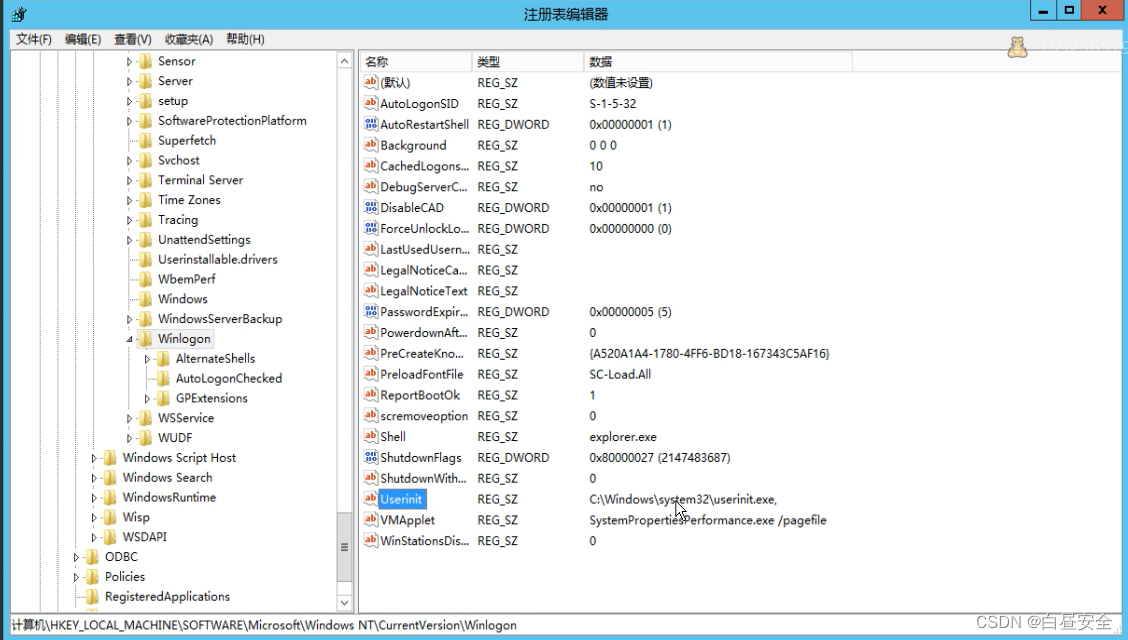Open the 文件(F) menu

[x=34, y=39]
